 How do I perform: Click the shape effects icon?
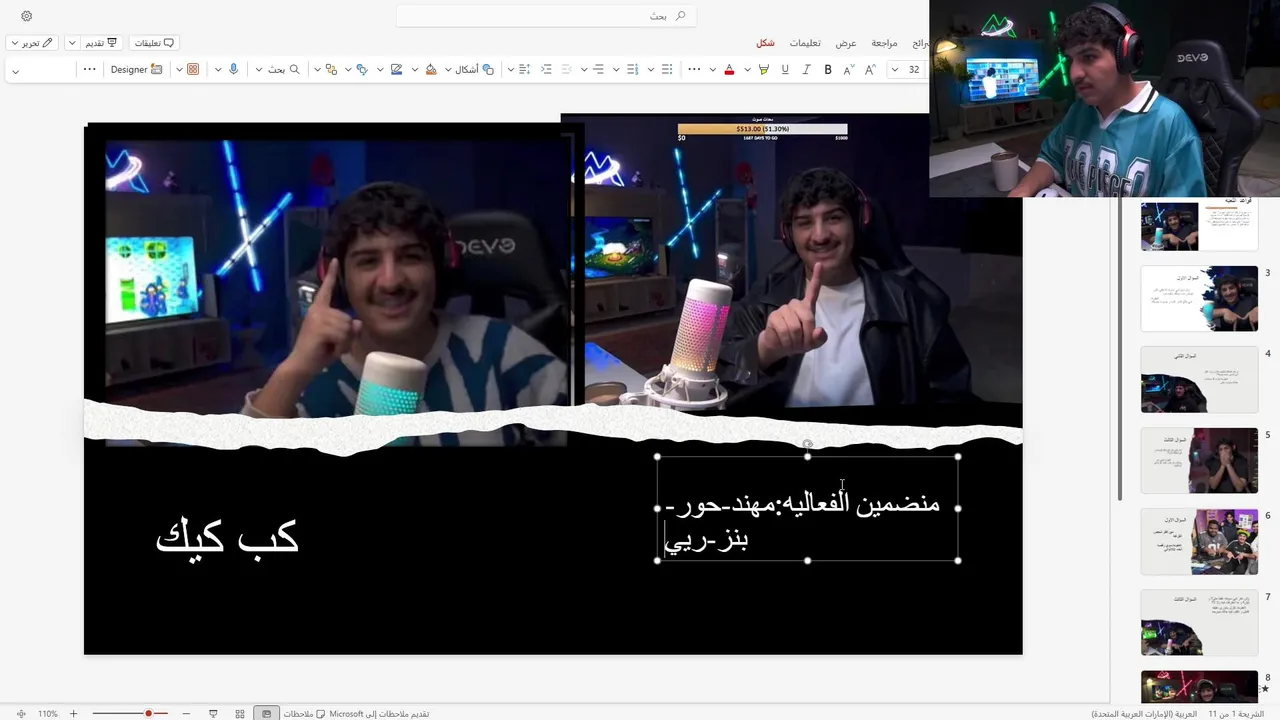point(362,70)
